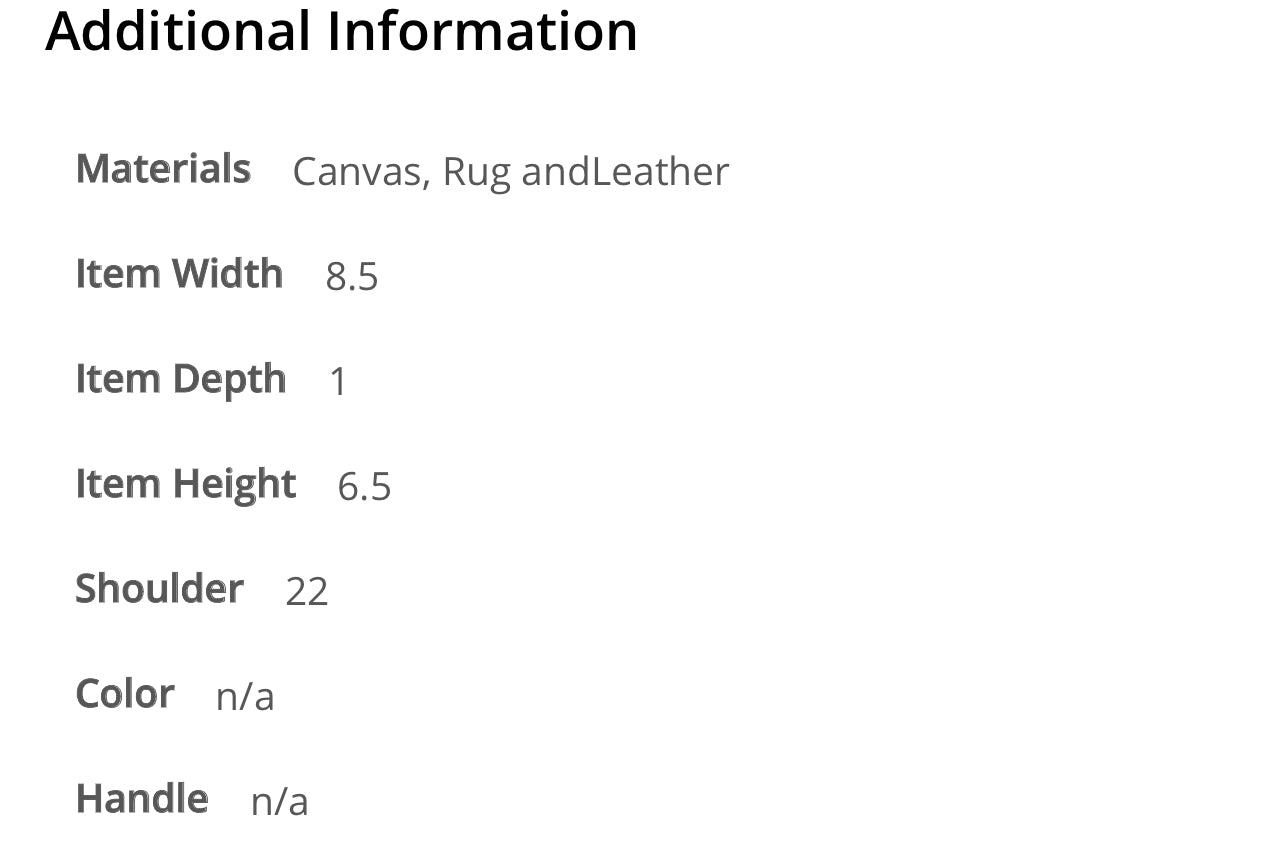Click the 6.5 height value
Image resolution: width=1284 pixels, height=851 pixels.
click(x=365, y=487)
